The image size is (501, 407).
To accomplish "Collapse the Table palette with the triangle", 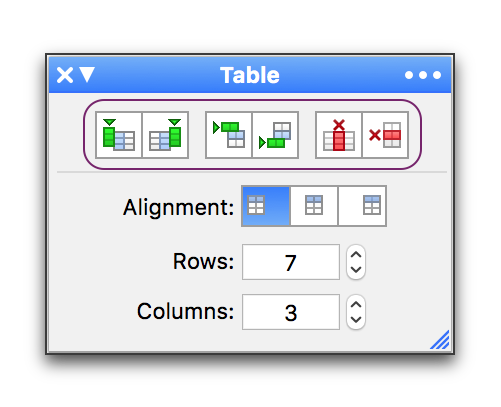I will coord(88,75).
